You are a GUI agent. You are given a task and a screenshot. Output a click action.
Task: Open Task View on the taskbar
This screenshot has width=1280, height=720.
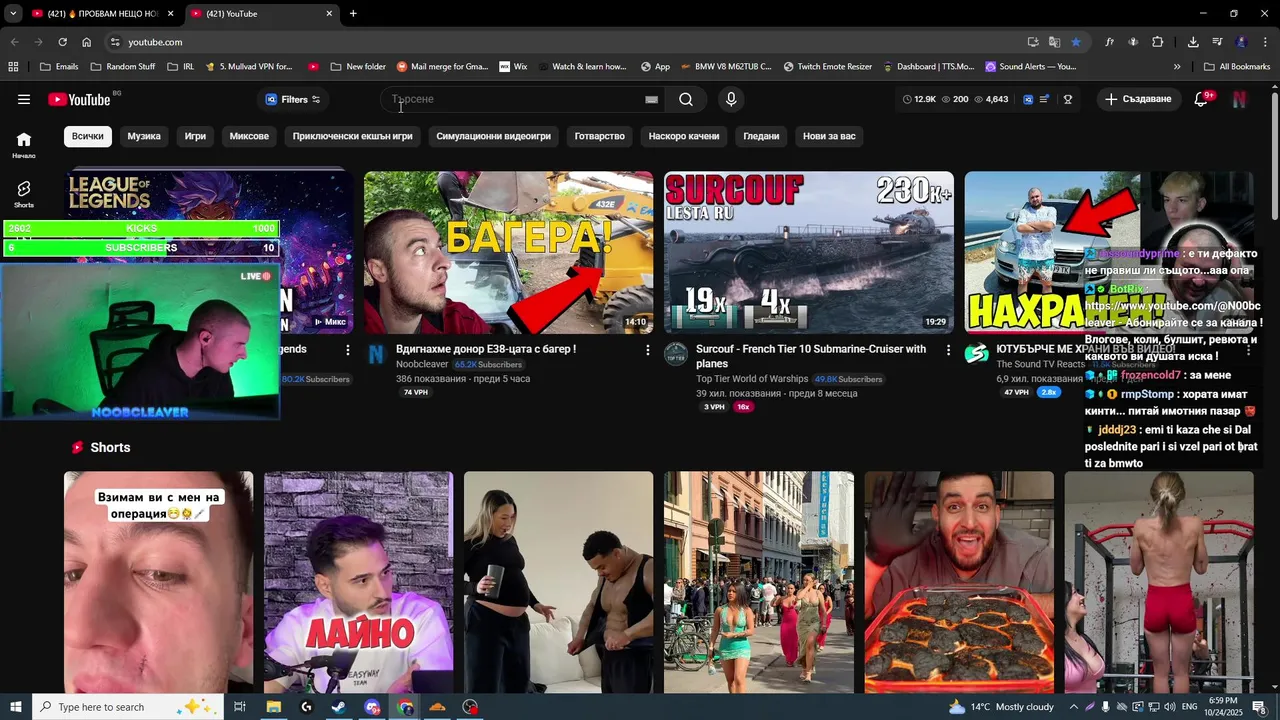(x=240, y=707)
